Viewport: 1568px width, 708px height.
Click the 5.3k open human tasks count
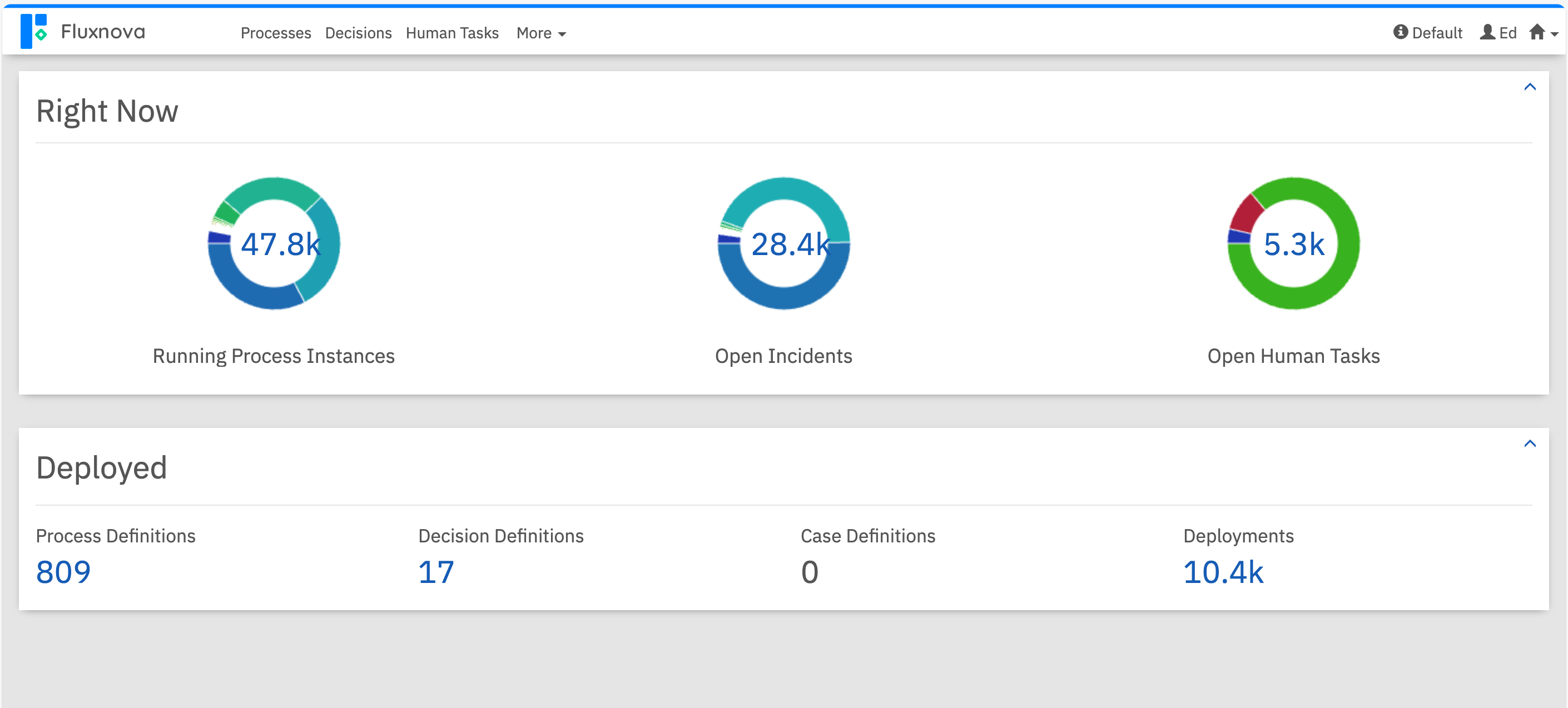(1293, 245)
